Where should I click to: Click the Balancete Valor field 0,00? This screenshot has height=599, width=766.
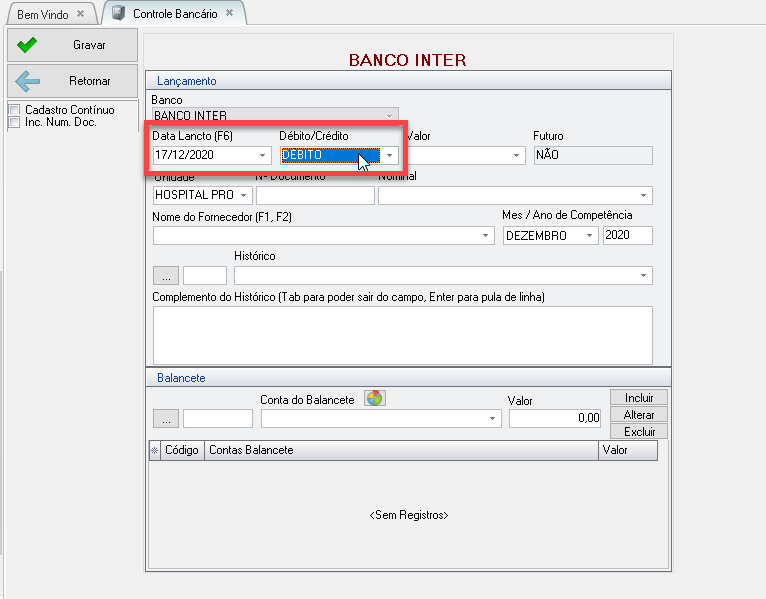pos(554,418)
